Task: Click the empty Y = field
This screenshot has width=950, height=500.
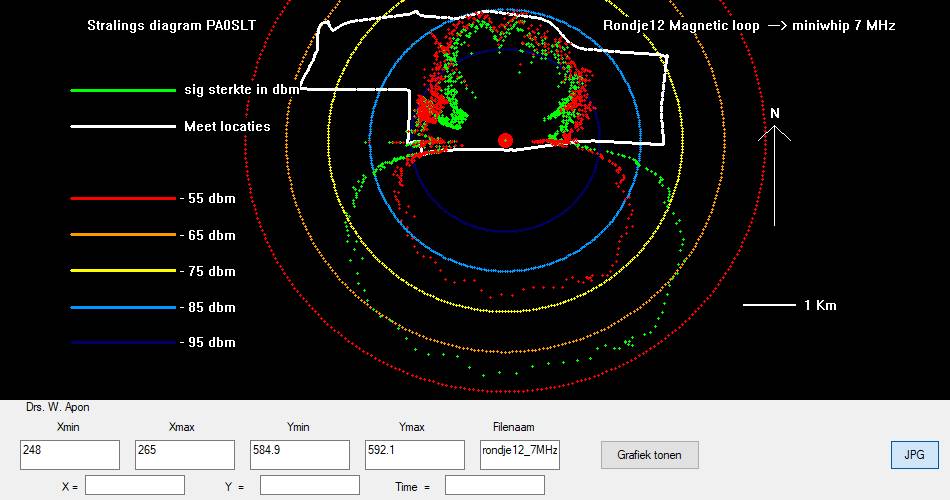Action: (x=310, y=485)
